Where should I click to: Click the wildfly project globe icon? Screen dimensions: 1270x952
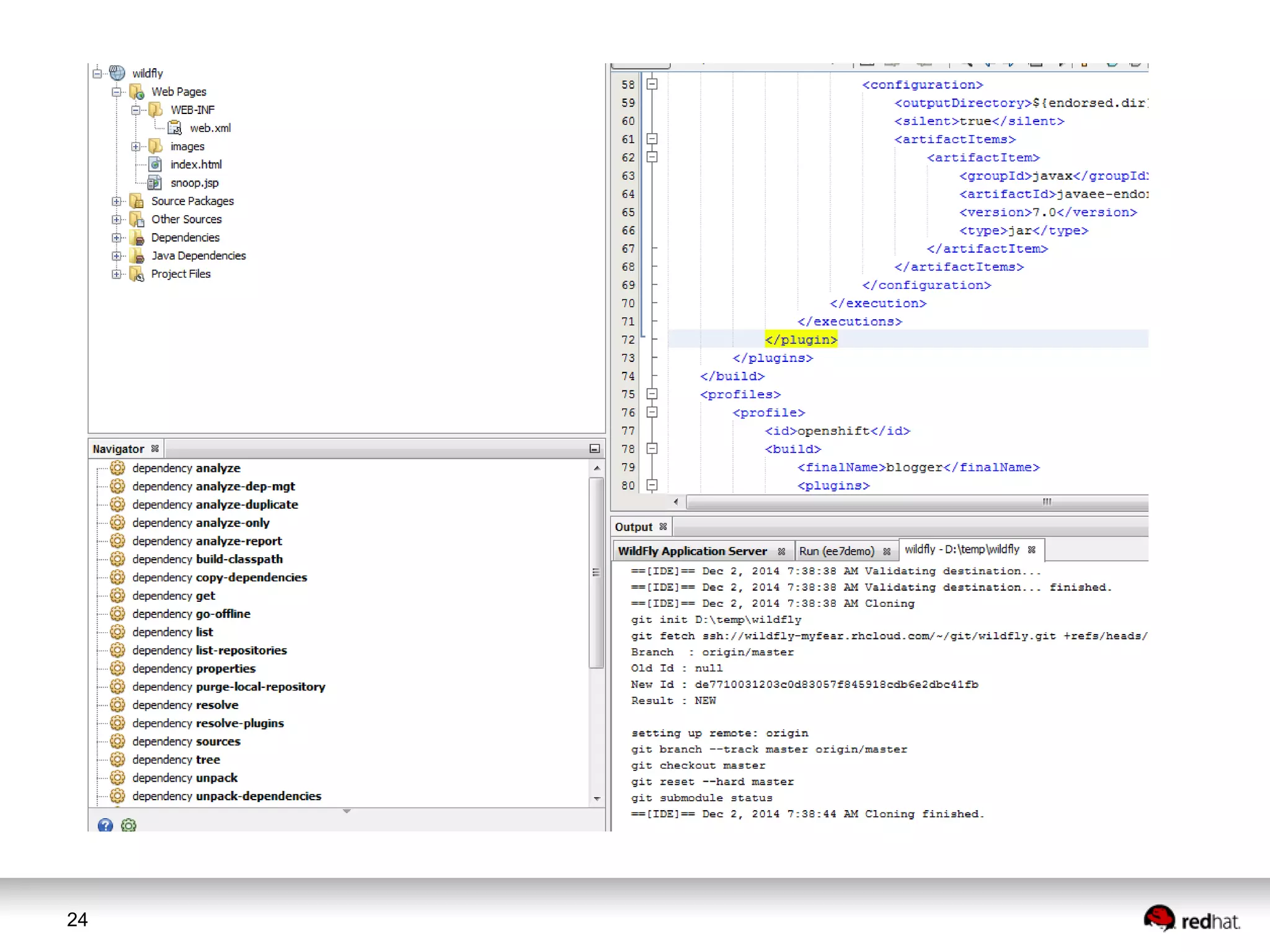117,73
